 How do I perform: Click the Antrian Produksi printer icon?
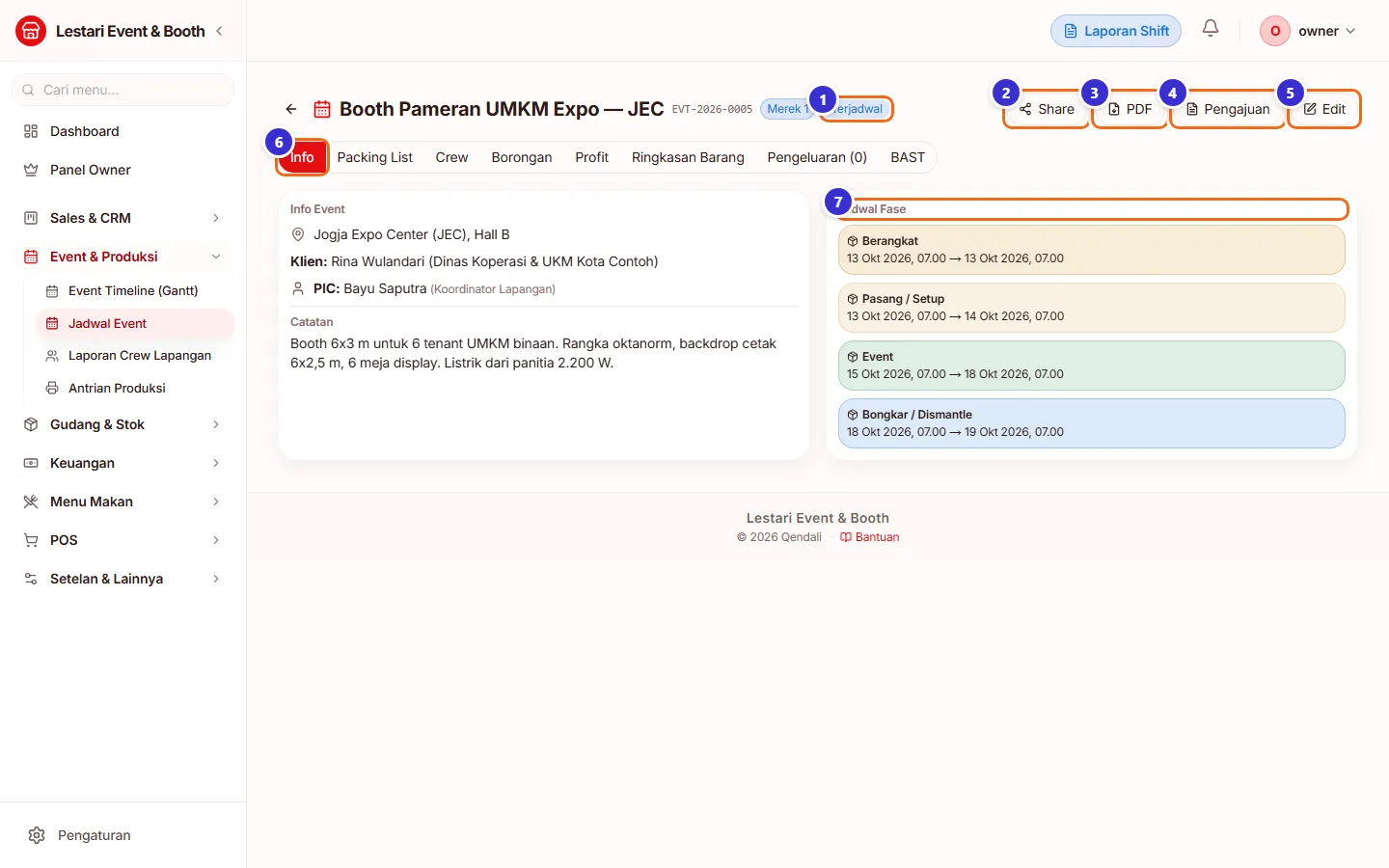pyautogui.click(x=52, y=388)
